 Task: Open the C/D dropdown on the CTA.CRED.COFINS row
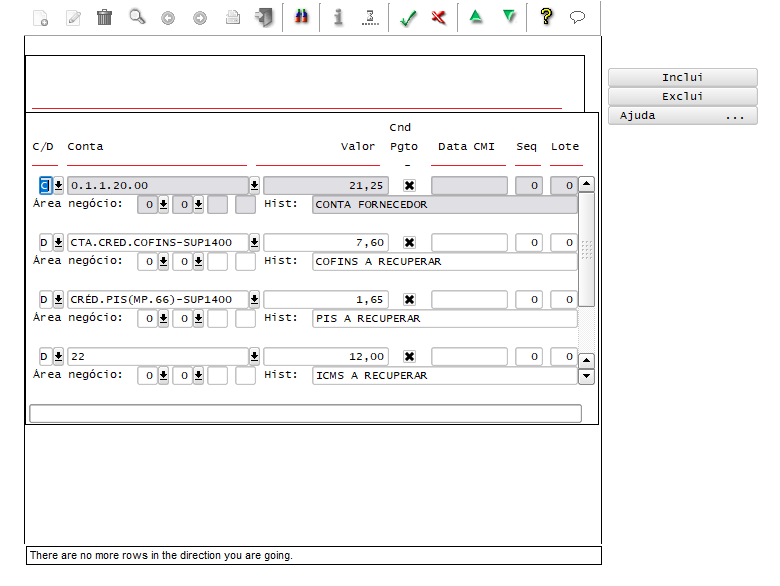pyautogui.click(x=58, y=243)
